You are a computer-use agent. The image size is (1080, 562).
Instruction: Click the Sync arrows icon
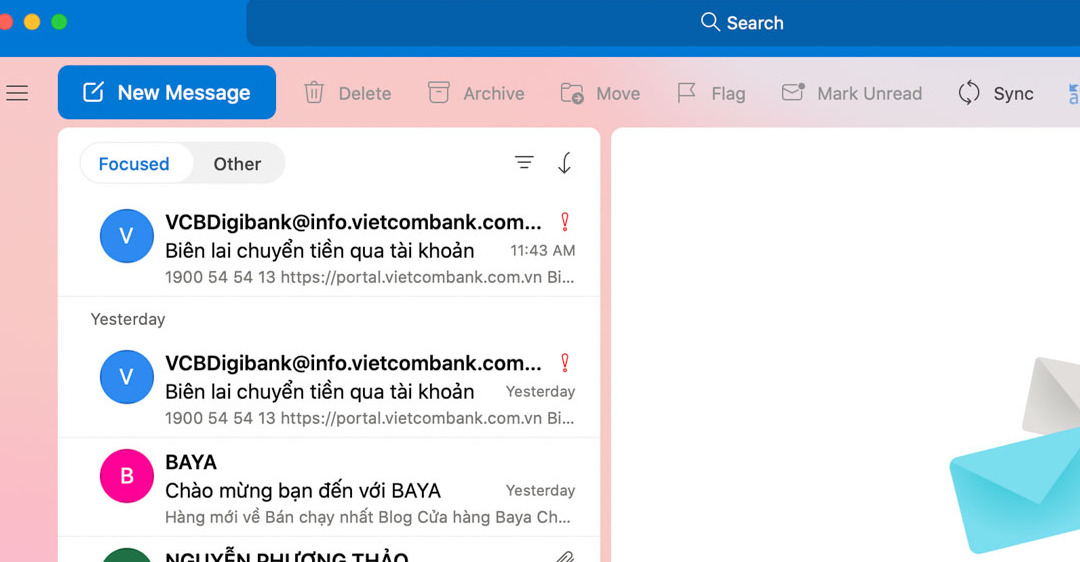click(968, 92)
